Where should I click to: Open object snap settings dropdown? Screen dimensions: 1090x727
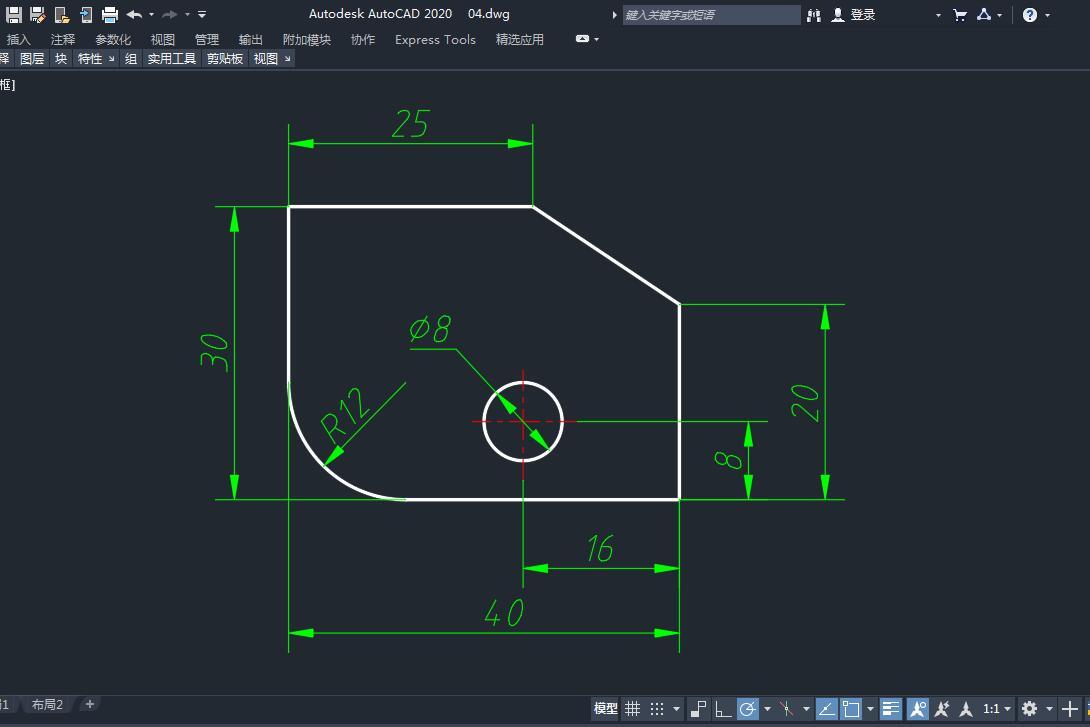(x=870, y=709)
